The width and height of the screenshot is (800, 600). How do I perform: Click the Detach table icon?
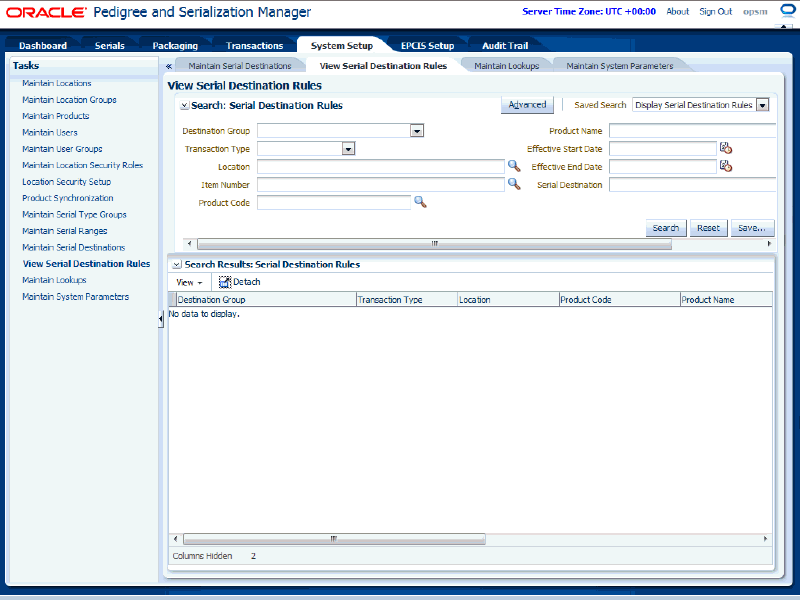[225, 282]
